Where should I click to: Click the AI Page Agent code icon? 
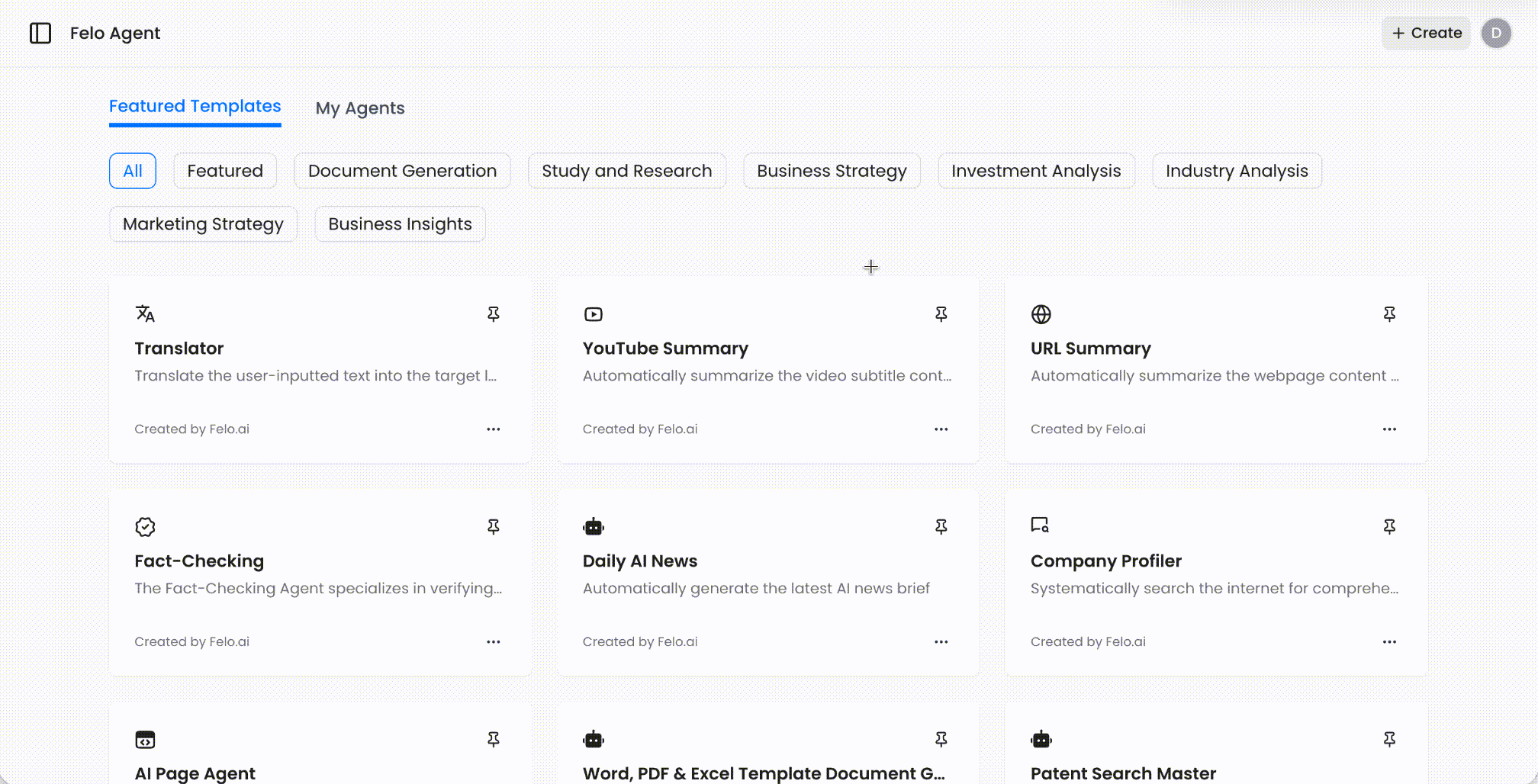point(145,739)
